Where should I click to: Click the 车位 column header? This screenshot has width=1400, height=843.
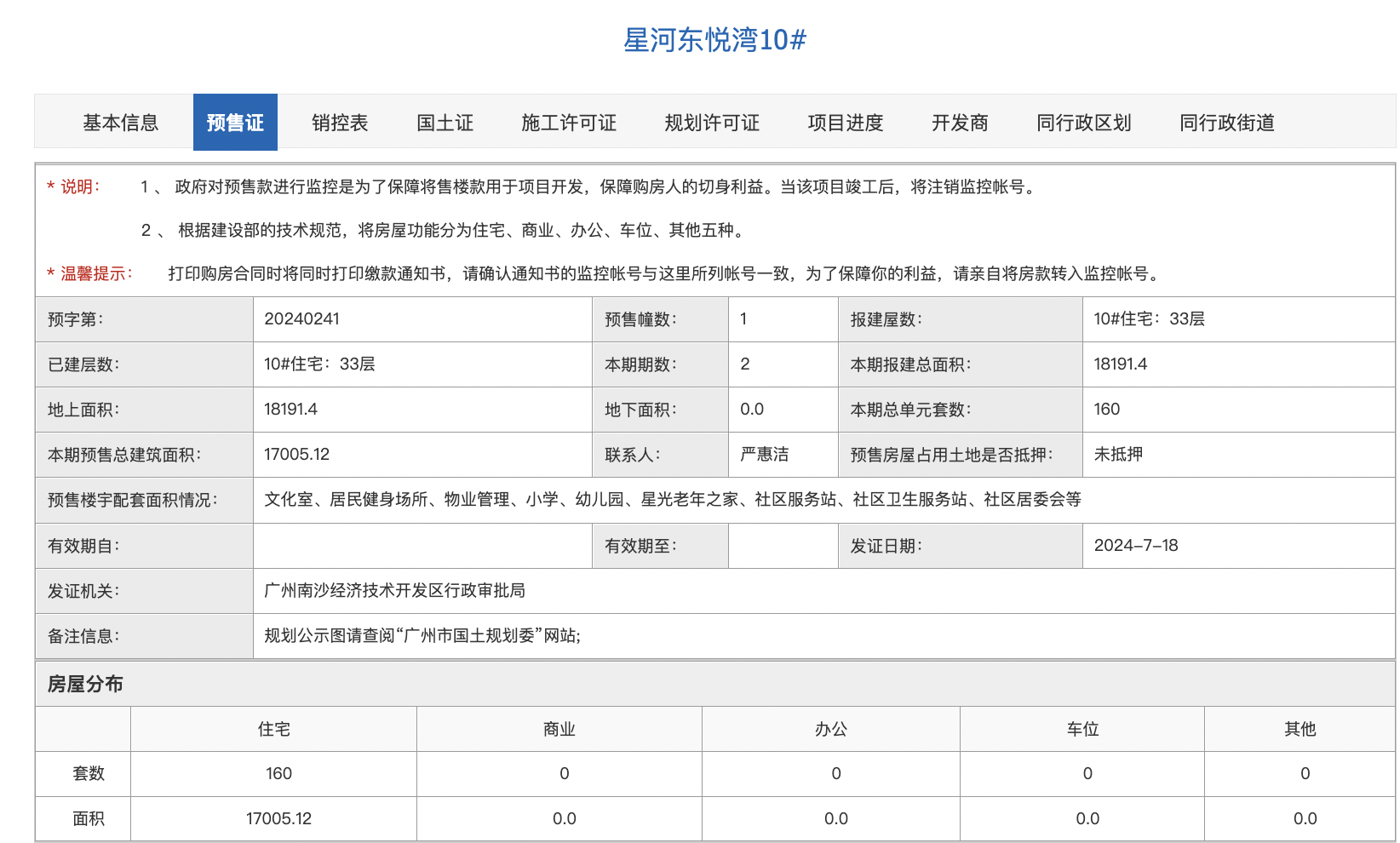pyautogui.click(x=1082, y=729)
